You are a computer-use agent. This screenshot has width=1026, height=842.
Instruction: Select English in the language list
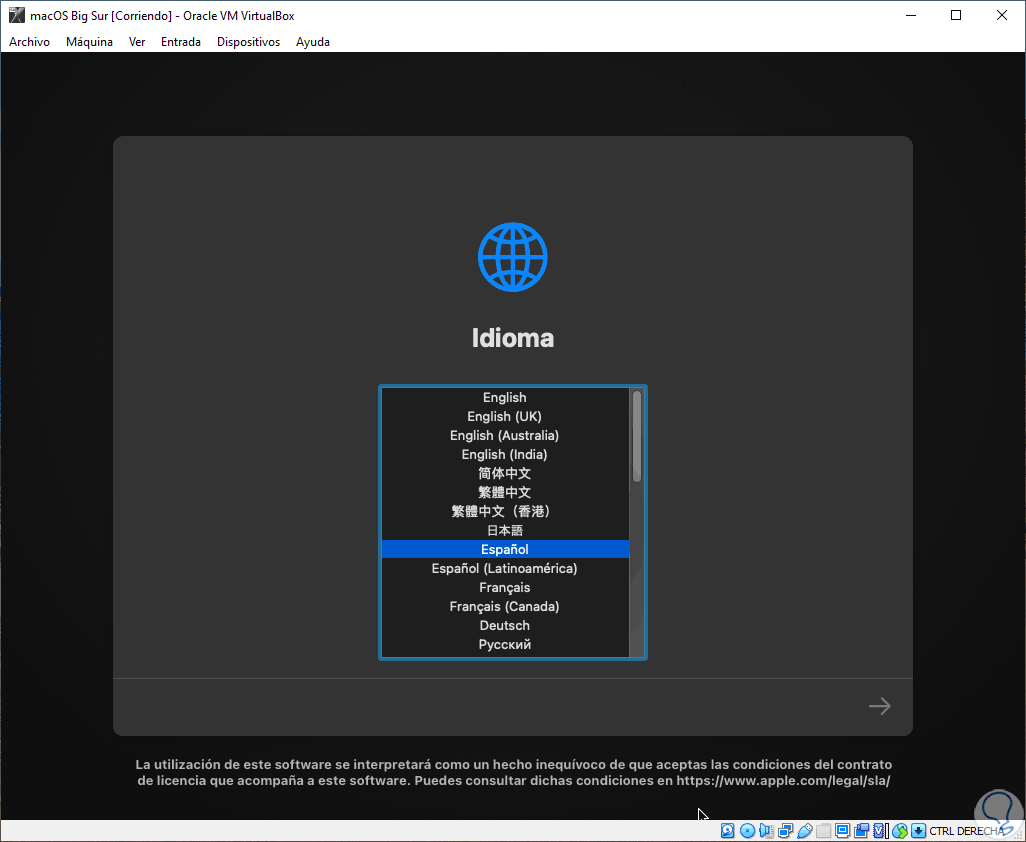pyautogui.click(x=504, y=397)
